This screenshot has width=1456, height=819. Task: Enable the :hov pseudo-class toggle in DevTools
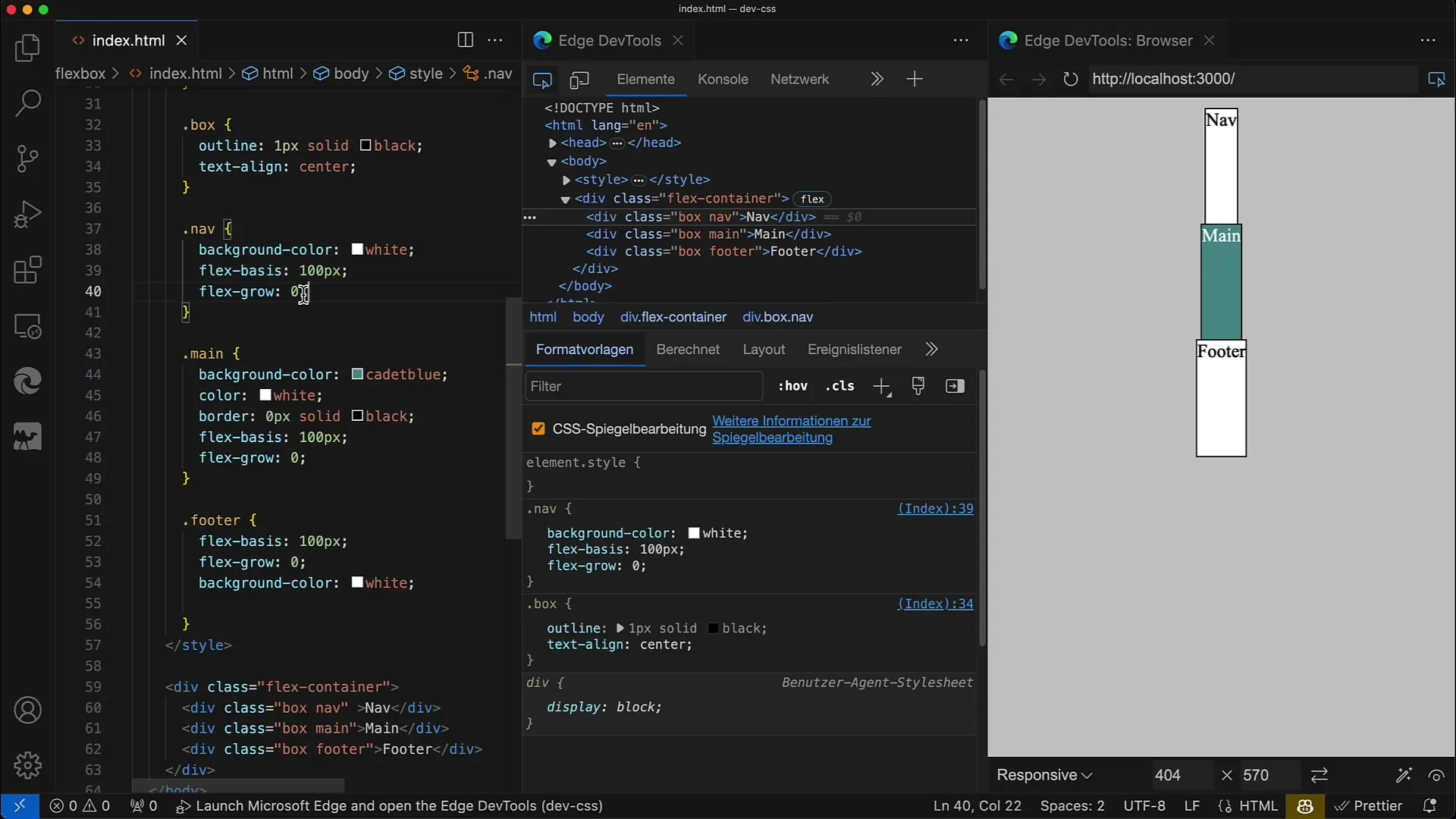792,386
